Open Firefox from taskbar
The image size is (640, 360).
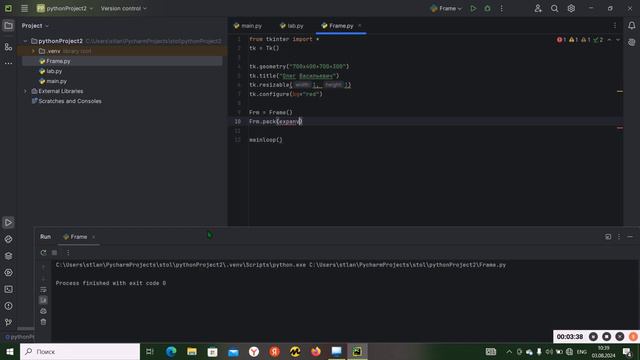pos(316,351)
